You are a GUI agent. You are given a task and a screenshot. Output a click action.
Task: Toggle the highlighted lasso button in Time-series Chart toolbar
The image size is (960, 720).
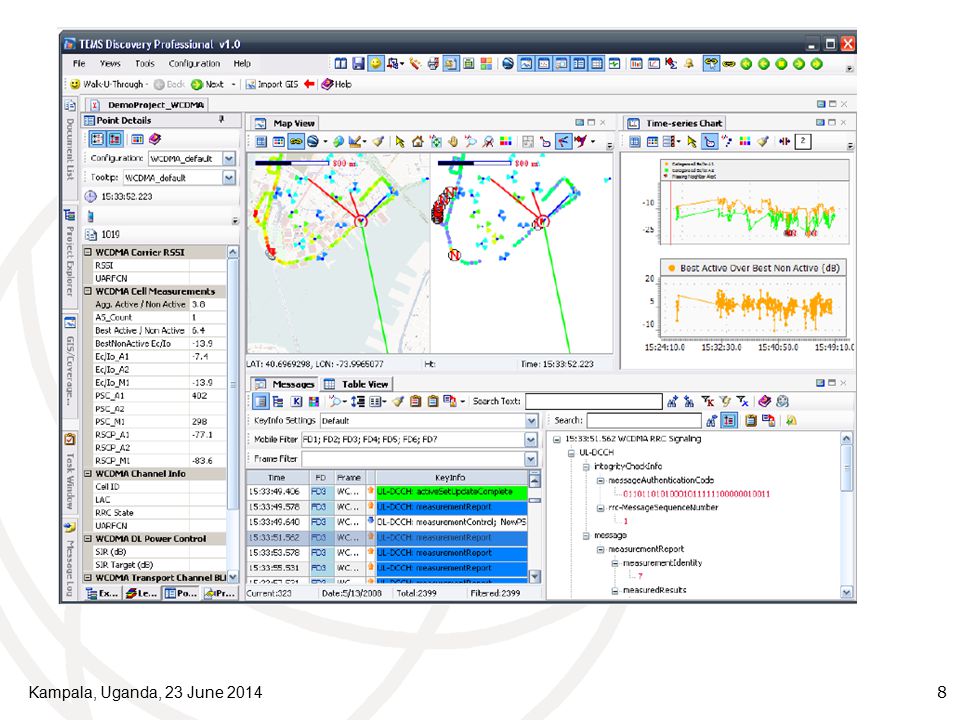[x=710, y=142]
